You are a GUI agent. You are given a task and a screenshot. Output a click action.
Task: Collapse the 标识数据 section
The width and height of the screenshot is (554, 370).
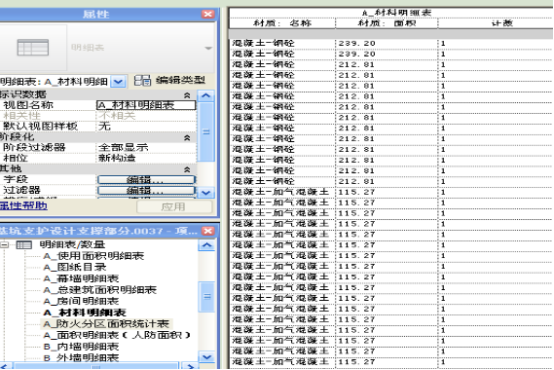(x=187, y=95)
